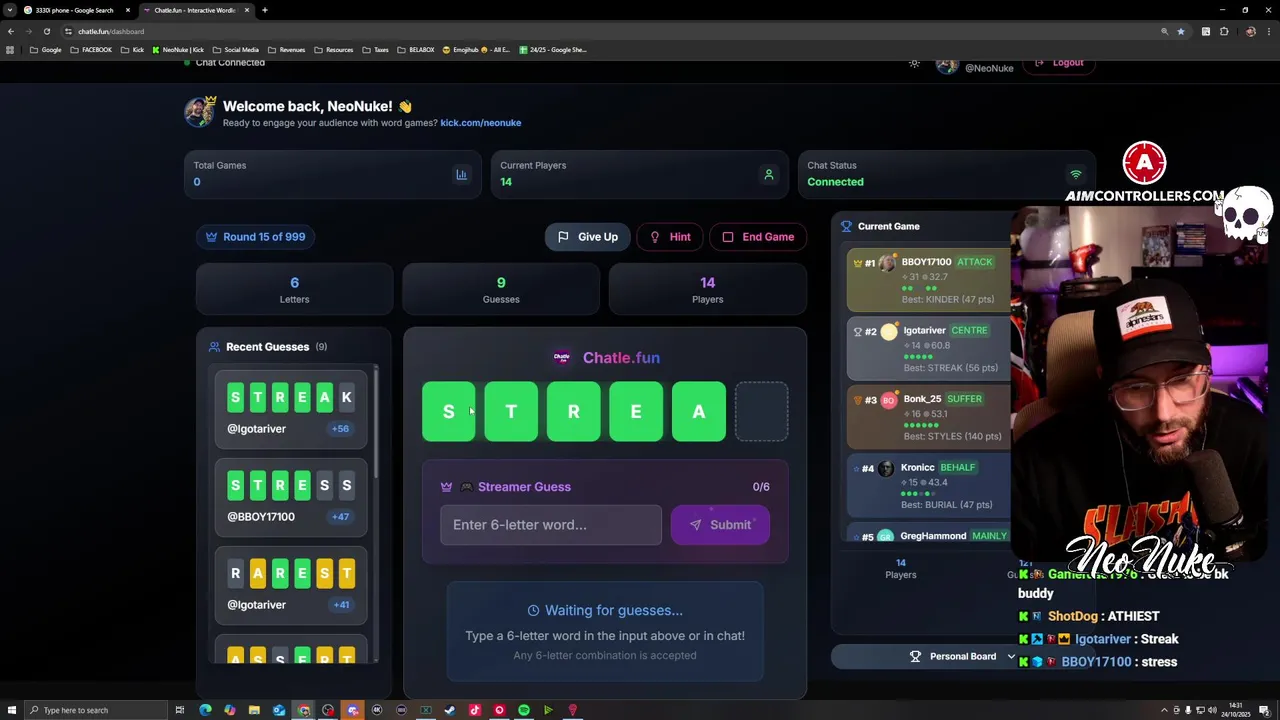Screen dimensions: 1280x720
Task: Click the End Game button
Action: tap(759, 237)
